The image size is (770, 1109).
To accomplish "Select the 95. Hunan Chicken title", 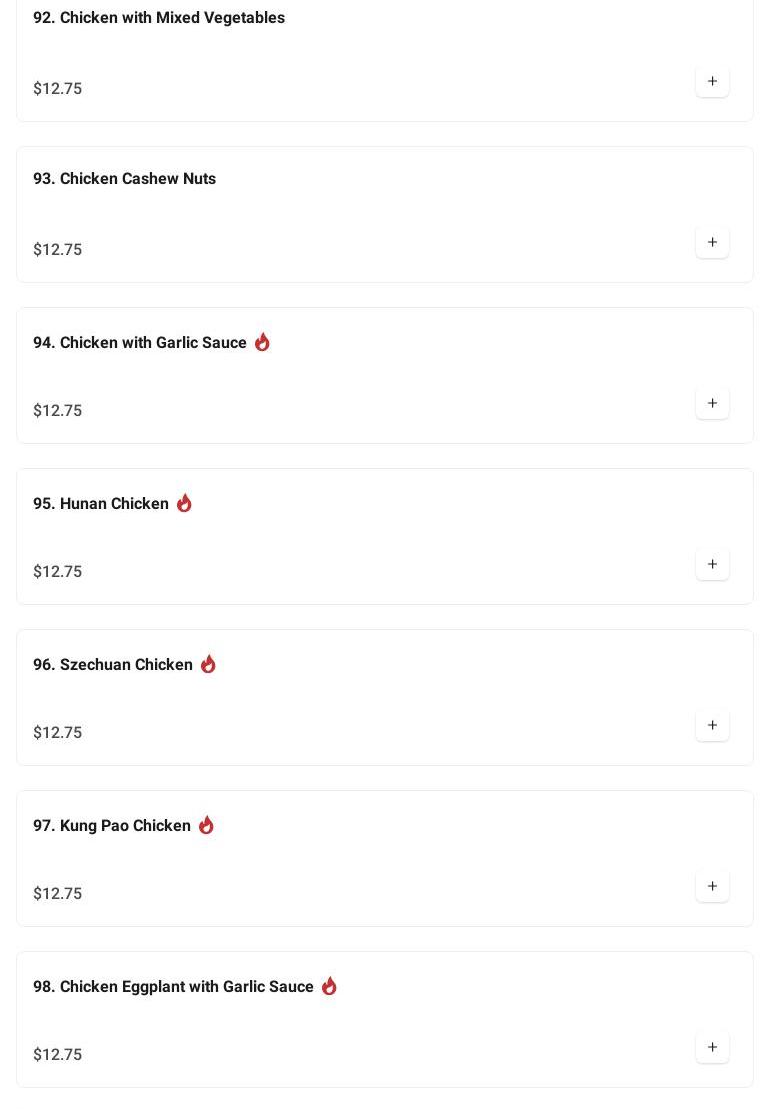I will click(x=101, y=504).
